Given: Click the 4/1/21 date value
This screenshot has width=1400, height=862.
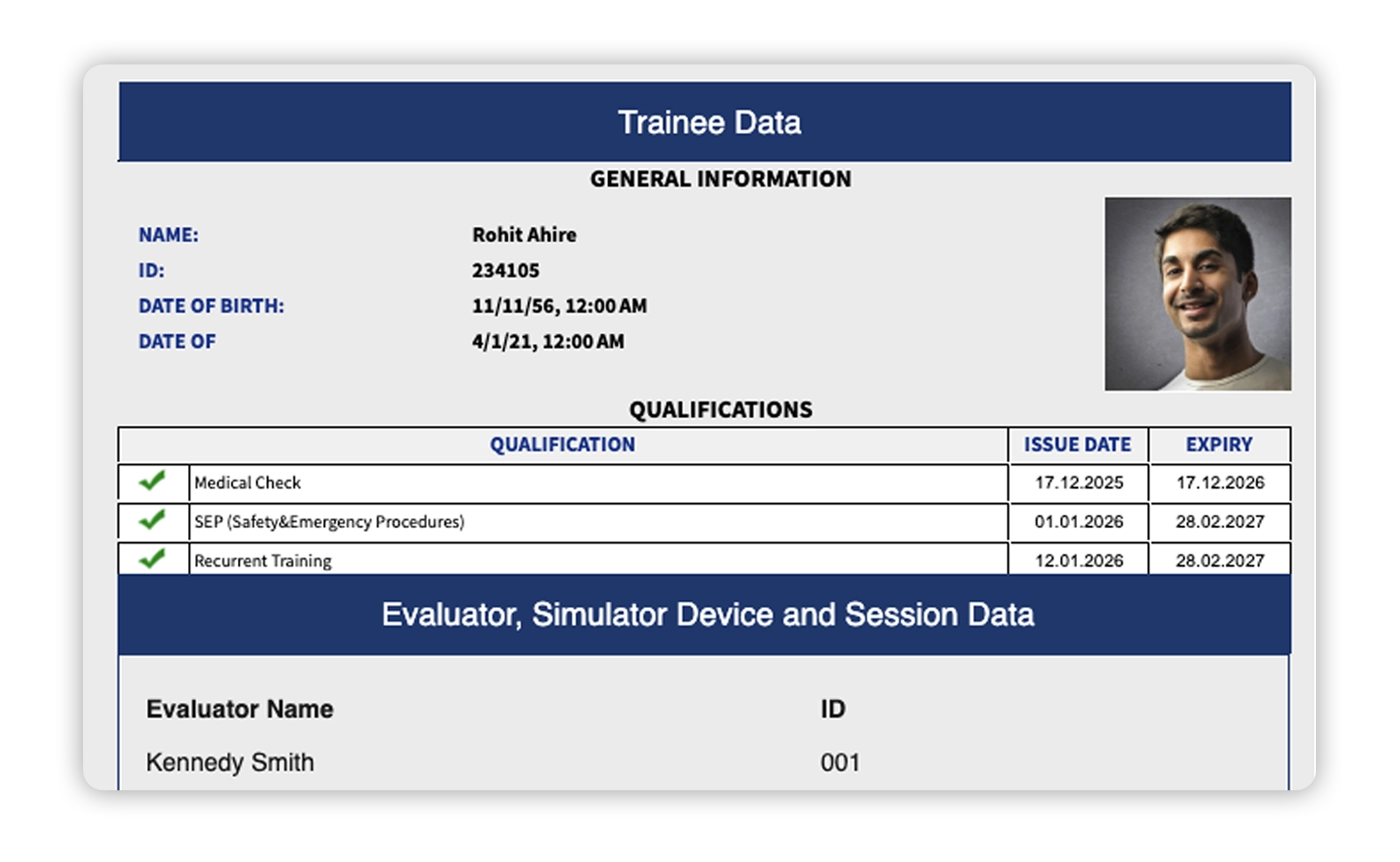Looking at the screenshot, I should click(x=547, y=342).
